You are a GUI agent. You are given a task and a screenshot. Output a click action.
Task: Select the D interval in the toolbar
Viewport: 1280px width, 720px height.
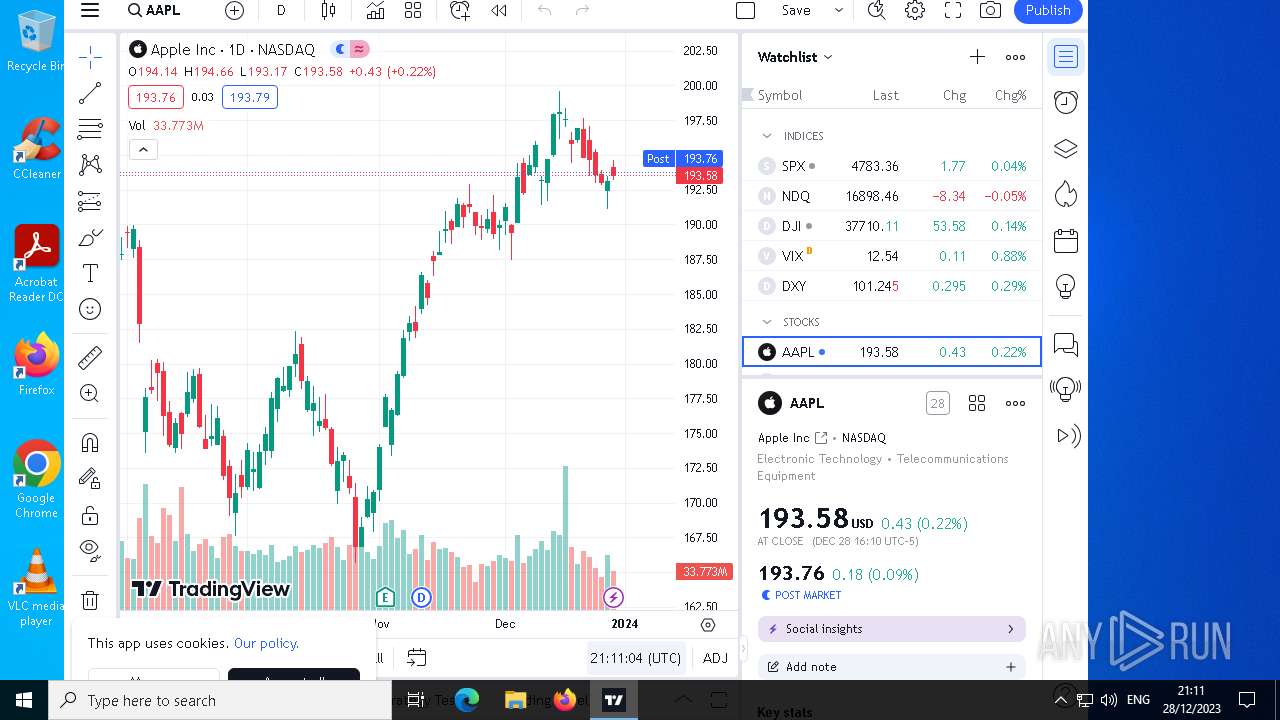click(x=281, y=11)
